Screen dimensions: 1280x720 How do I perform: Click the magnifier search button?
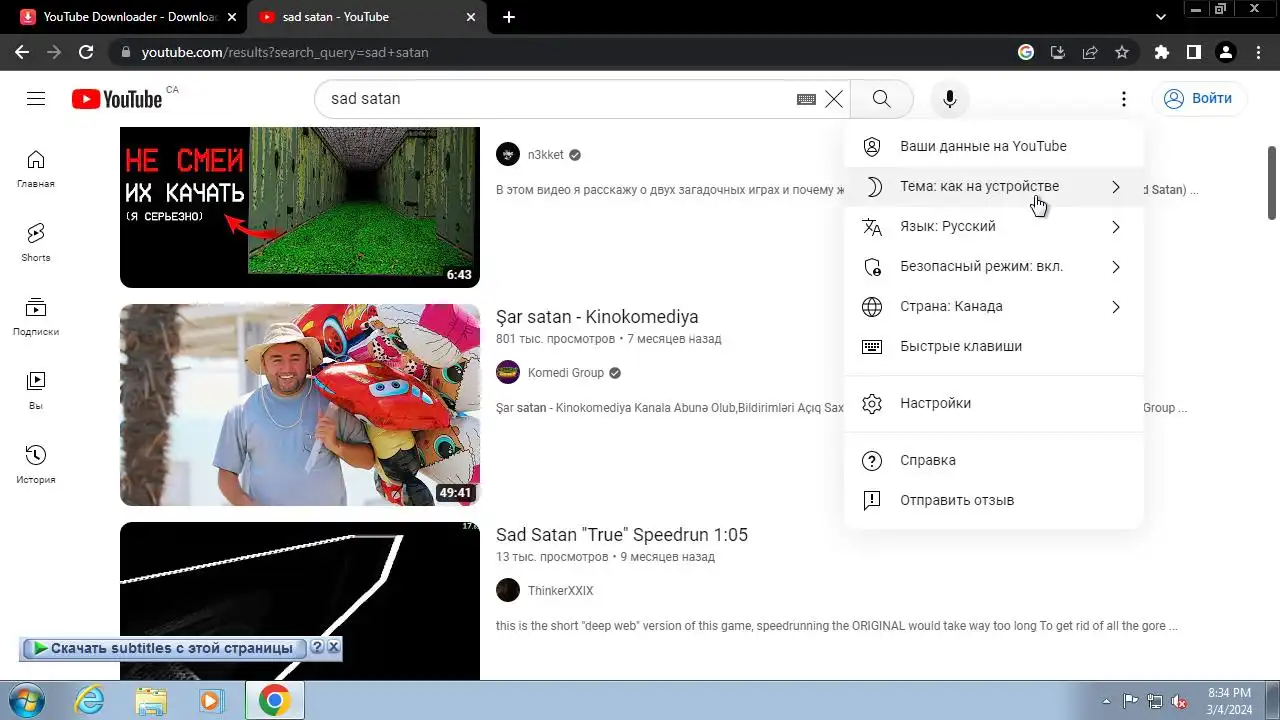pyautogui.click(x=881, y=98)
